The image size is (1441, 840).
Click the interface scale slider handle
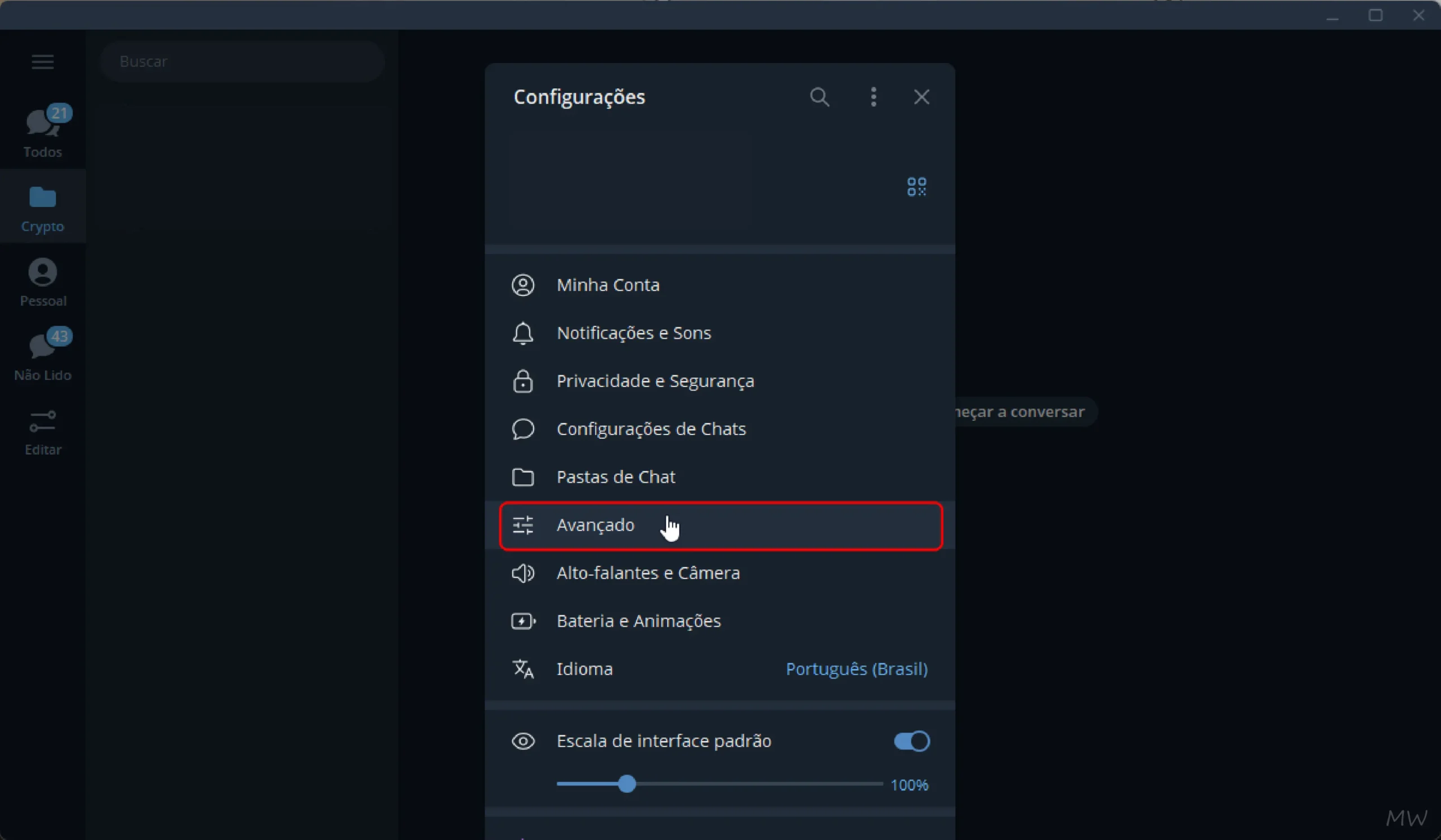click(626, 784)
